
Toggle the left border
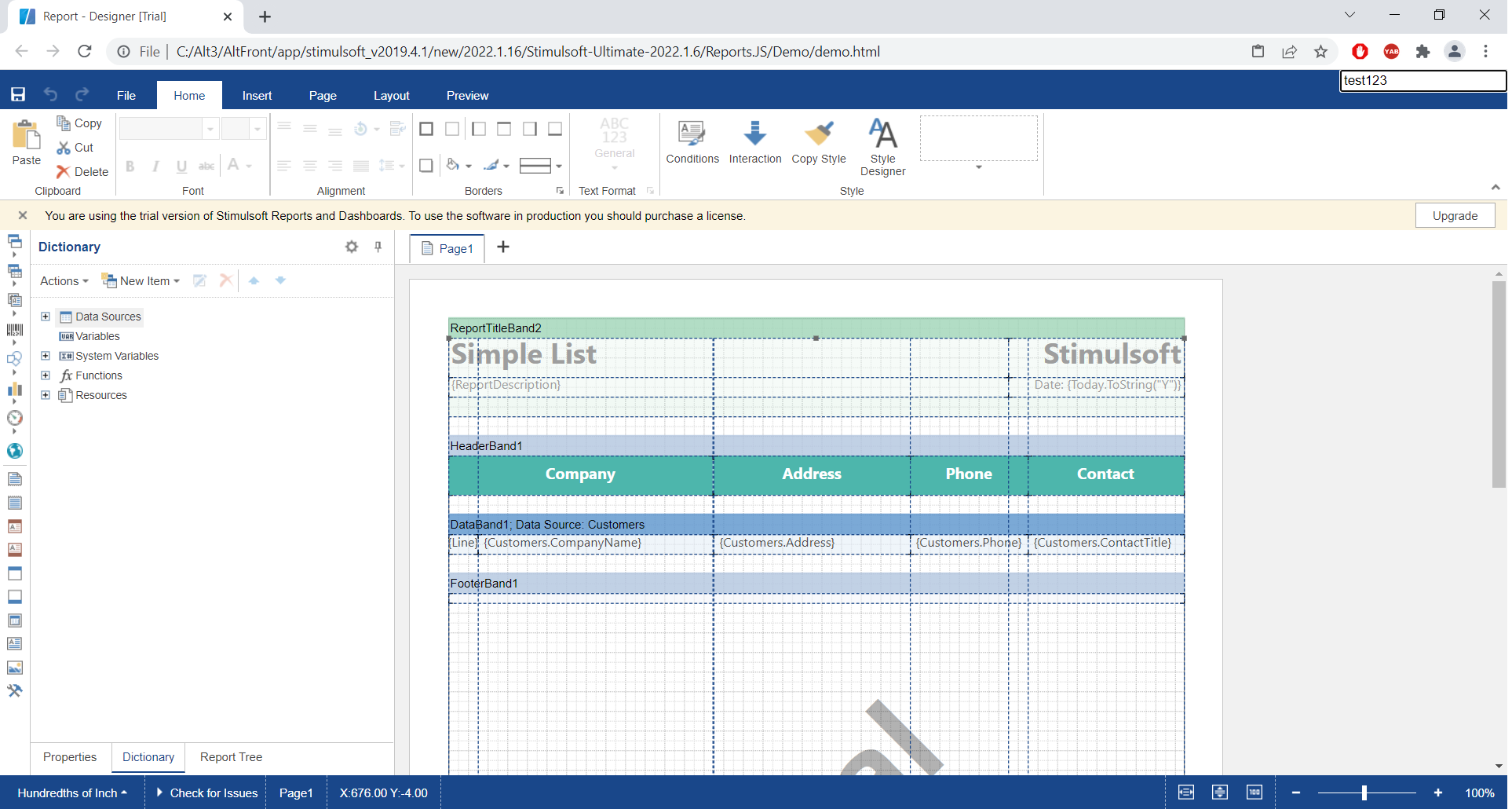(479, 129)
